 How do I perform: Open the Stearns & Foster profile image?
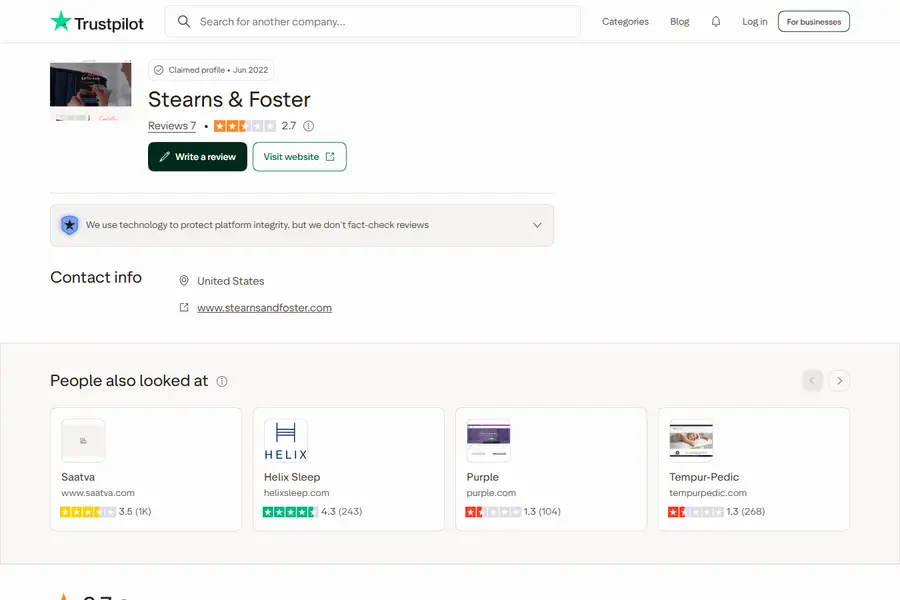[x=91, y=90]
